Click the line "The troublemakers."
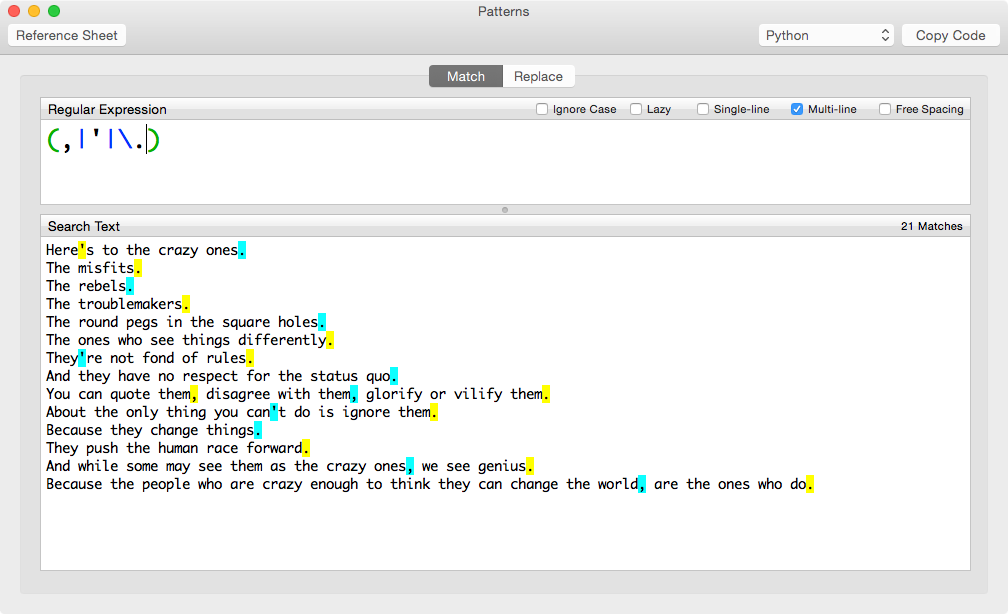The height and width of the screenshot is (614, 1008). click(x=118, y=304)
